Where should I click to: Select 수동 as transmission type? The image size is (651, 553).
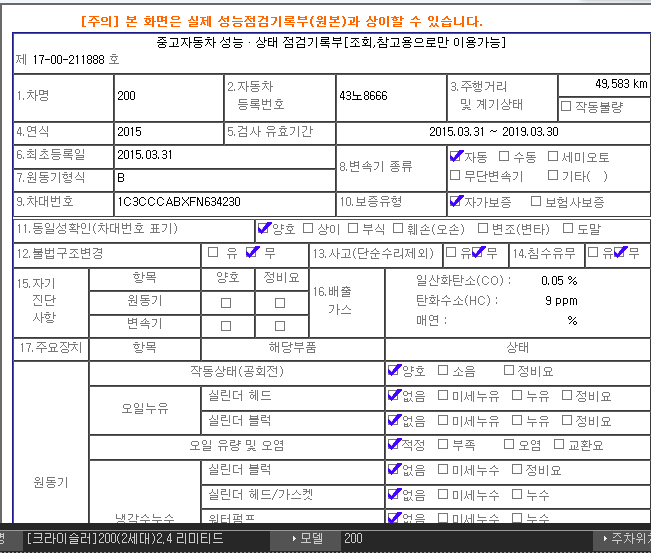pos(503,157)
